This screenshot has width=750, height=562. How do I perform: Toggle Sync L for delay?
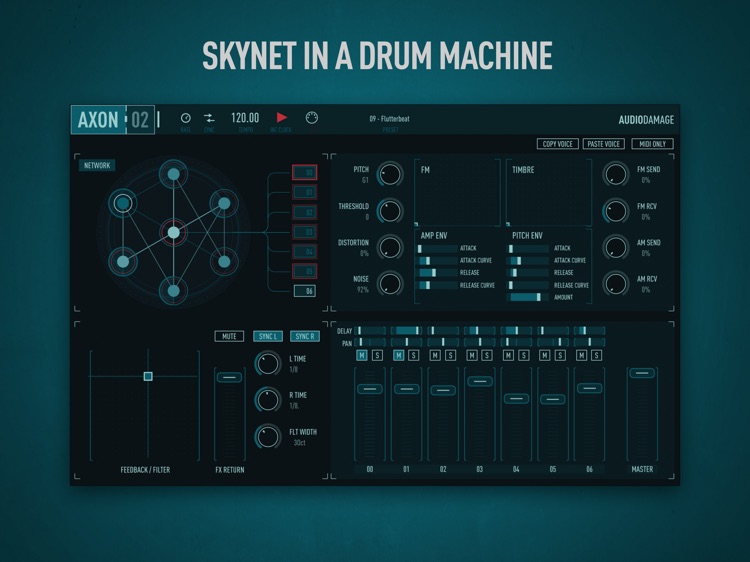click(267, 336)
